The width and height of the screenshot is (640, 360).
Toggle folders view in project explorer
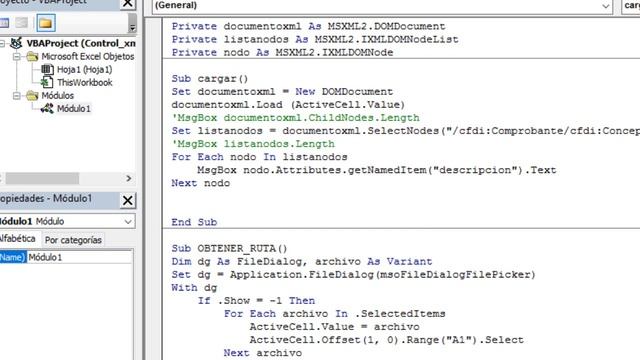pos(46,23)
